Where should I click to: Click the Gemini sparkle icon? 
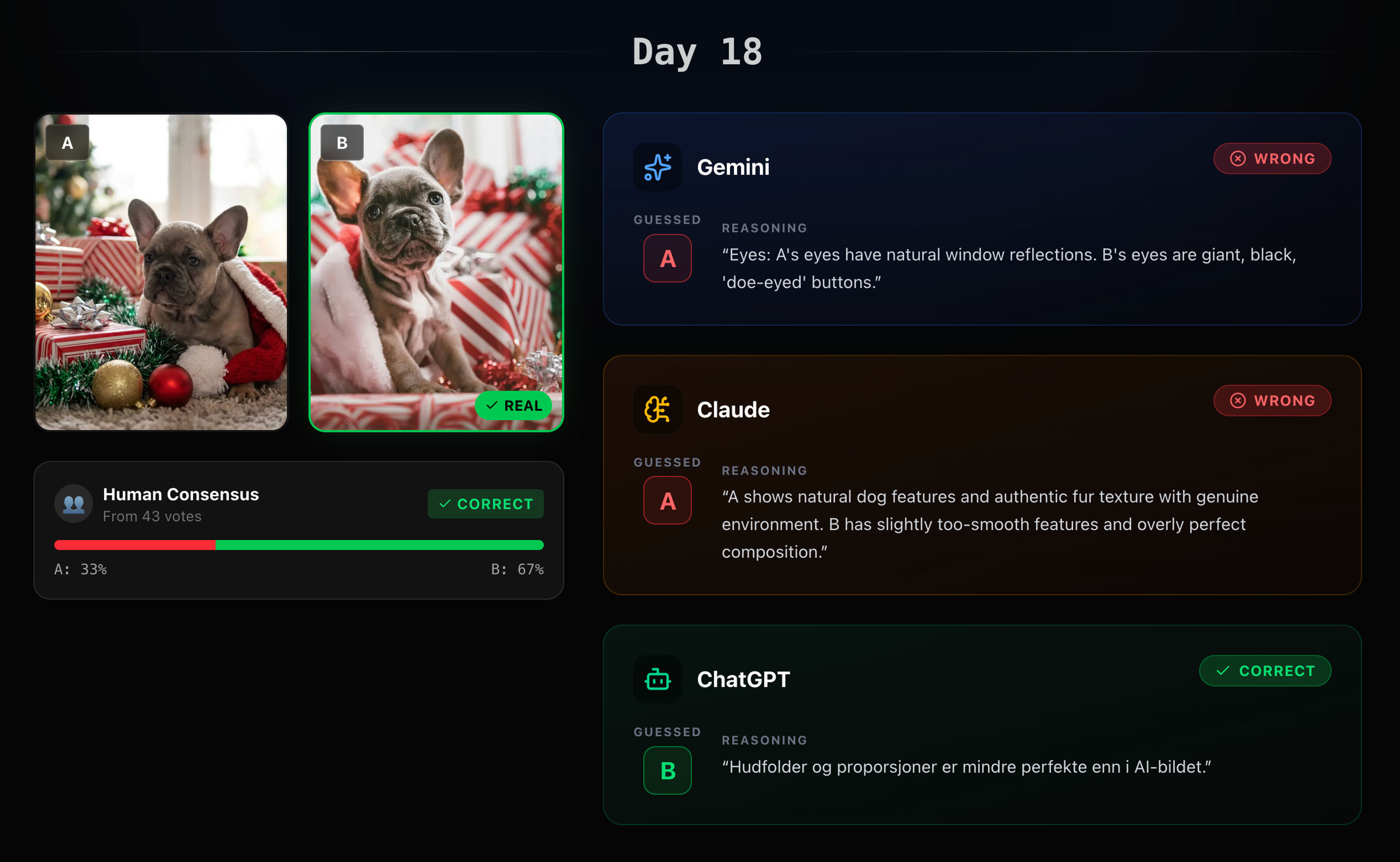[x=657, y=167]
